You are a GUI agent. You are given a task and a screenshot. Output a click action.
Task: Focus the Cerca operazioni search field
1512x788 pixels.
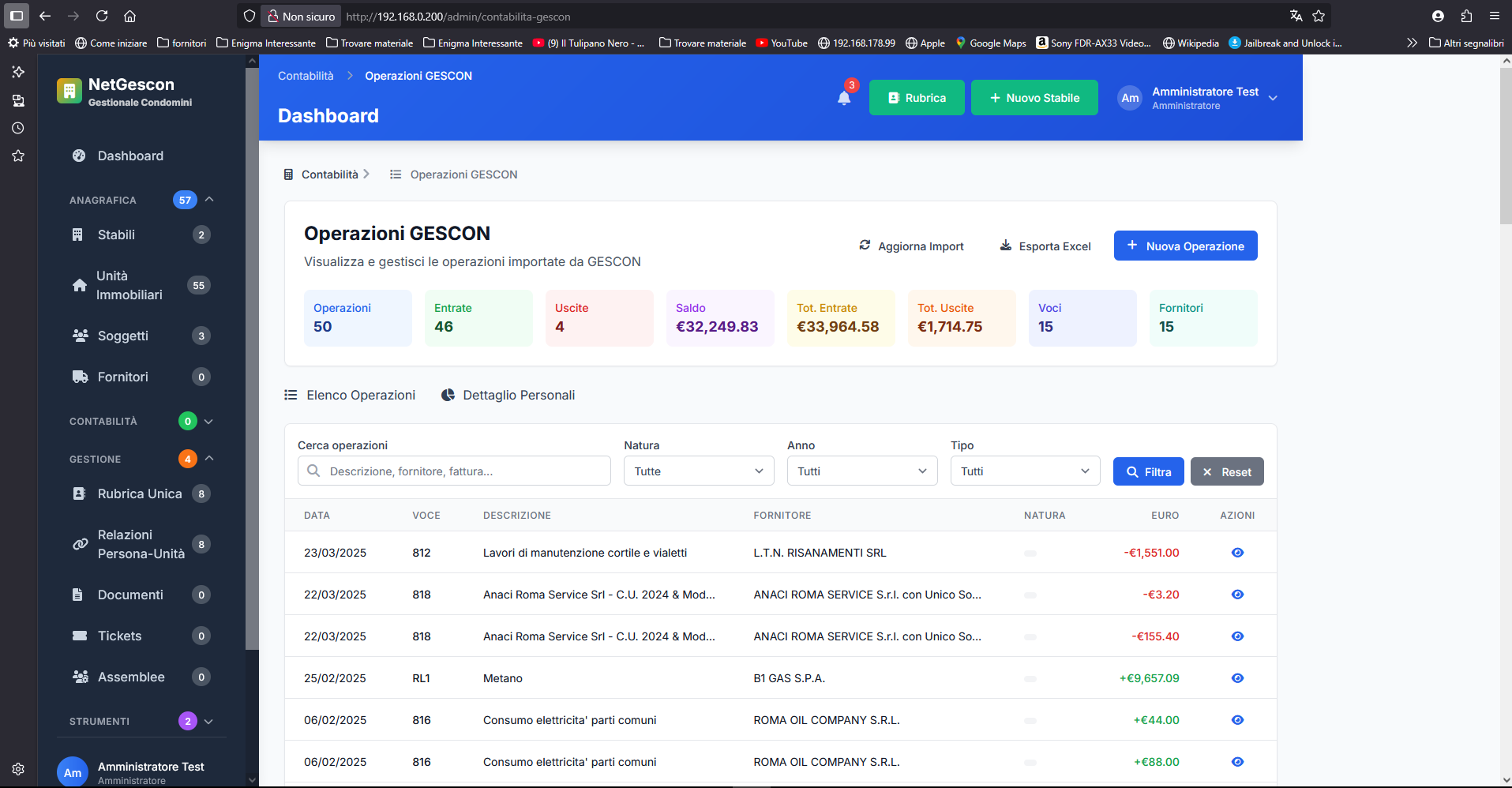coord(454,471)
